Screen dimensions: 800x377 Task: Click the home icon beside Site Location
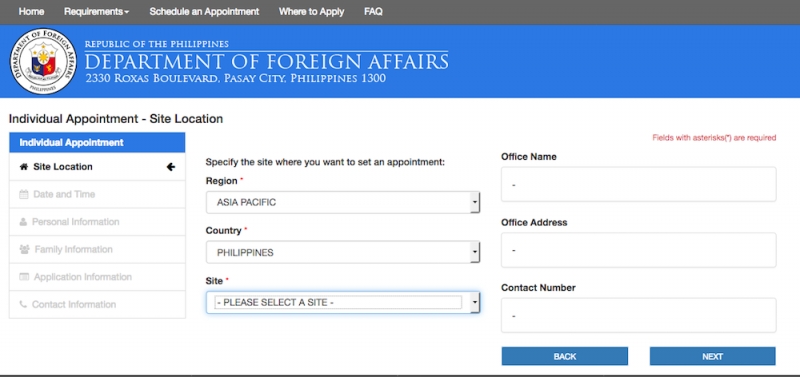pos(23,167)
